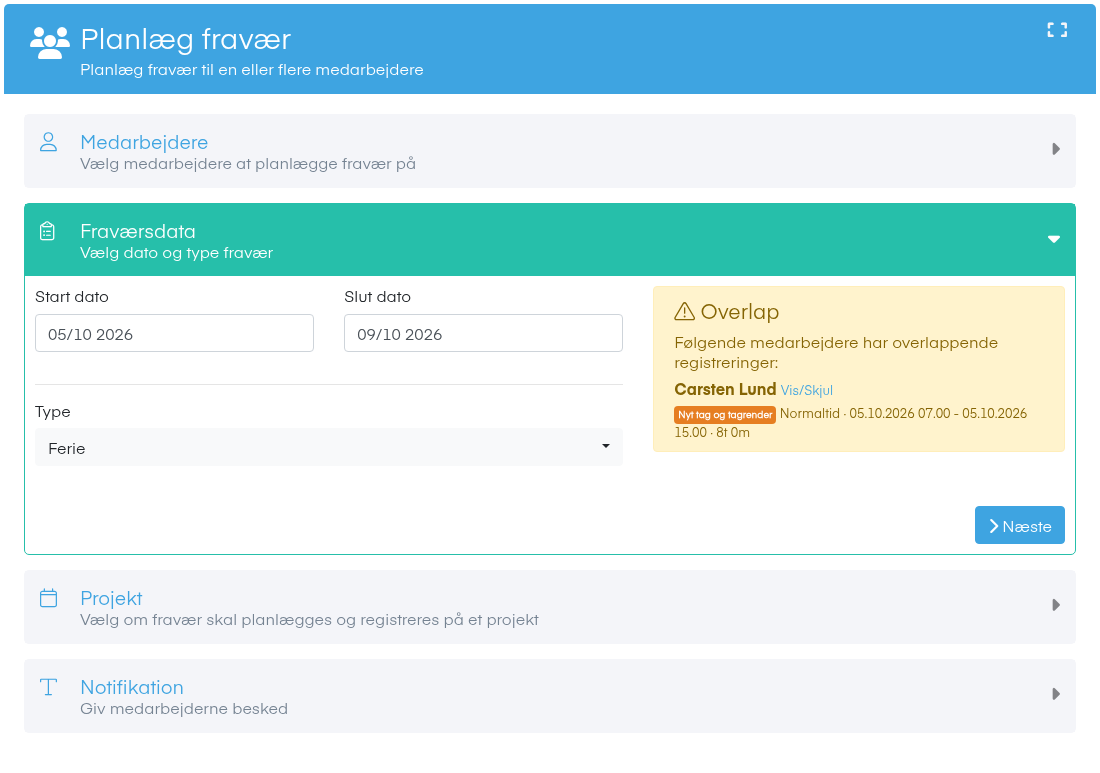Click the Nyt tag og tagrender tag
Image resolution: width=1100 pixels, height=773 pixels.
[x=725, y=415]
